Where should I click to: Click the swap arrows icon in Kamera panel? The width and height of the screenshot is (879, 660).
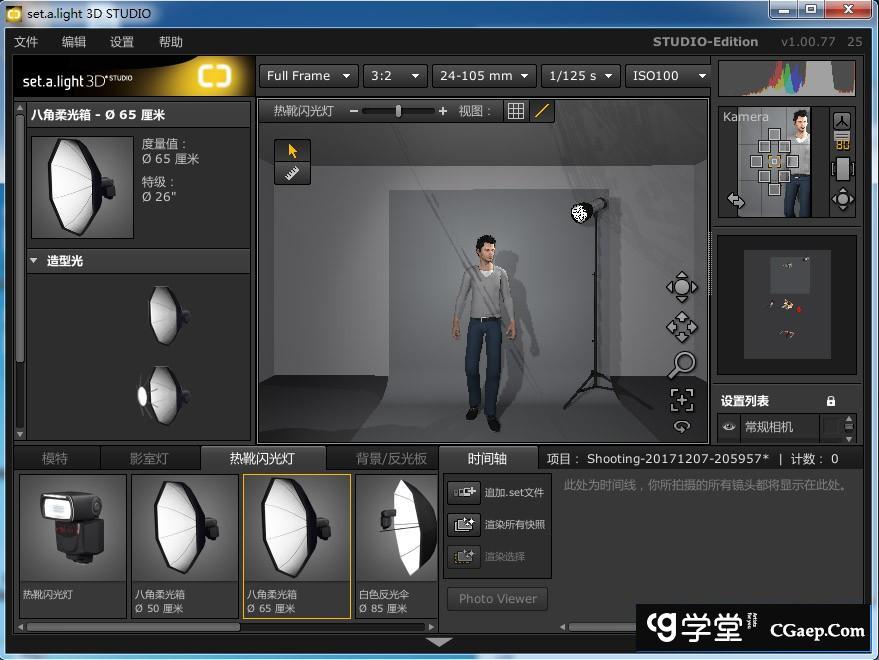click(736, 200)
